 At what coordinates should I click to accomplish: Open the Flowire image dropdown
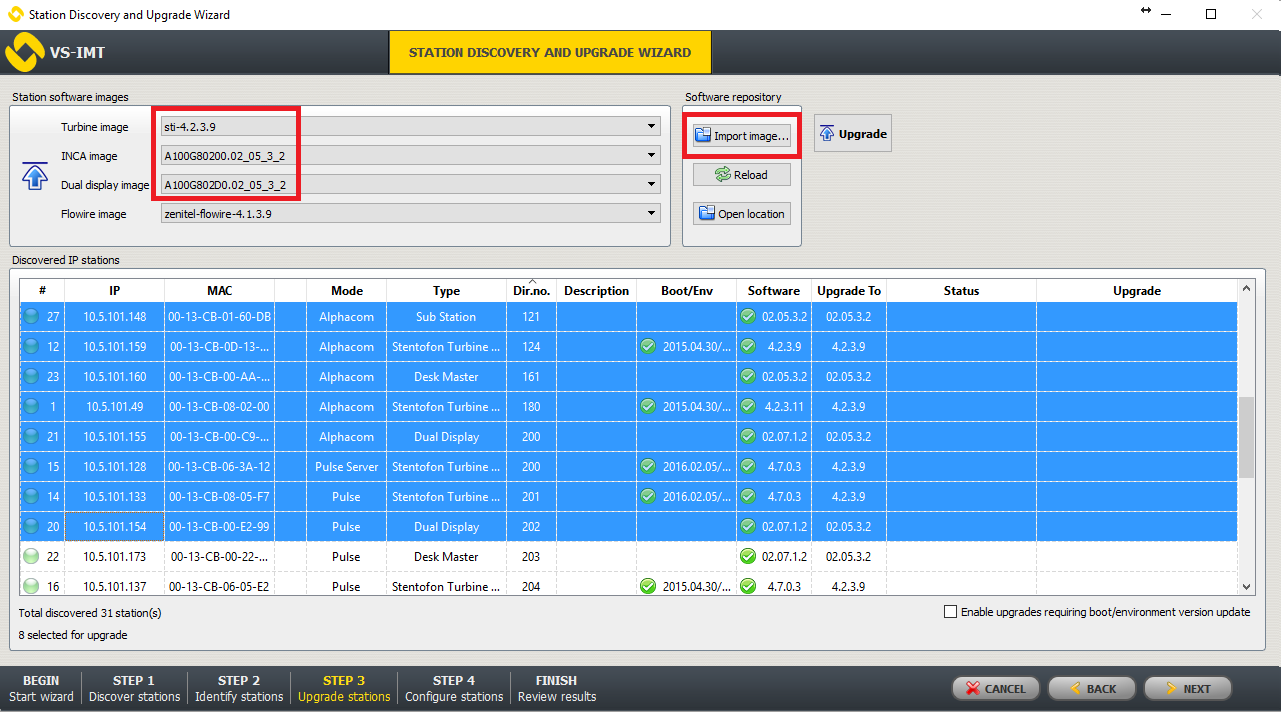[651, 213]
